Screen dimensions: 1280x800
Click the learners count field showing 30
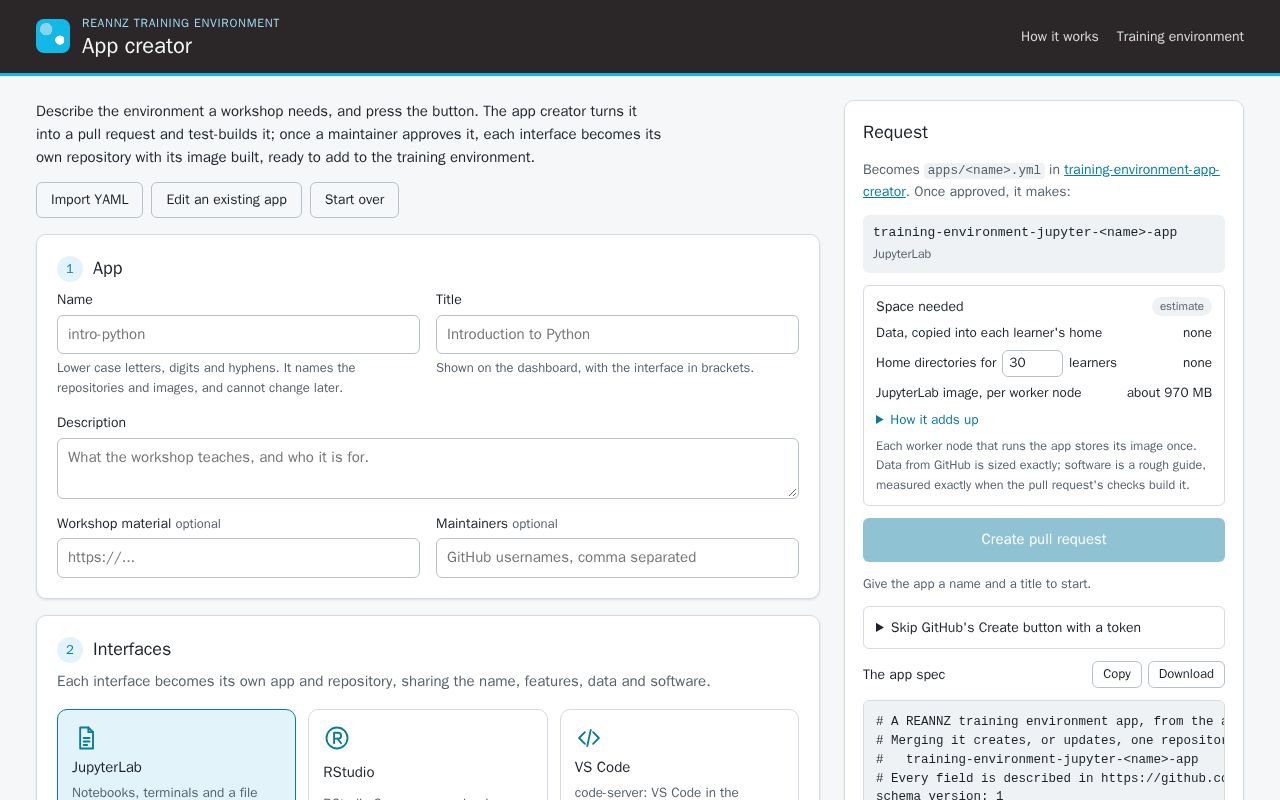[x=1032, y=363]
